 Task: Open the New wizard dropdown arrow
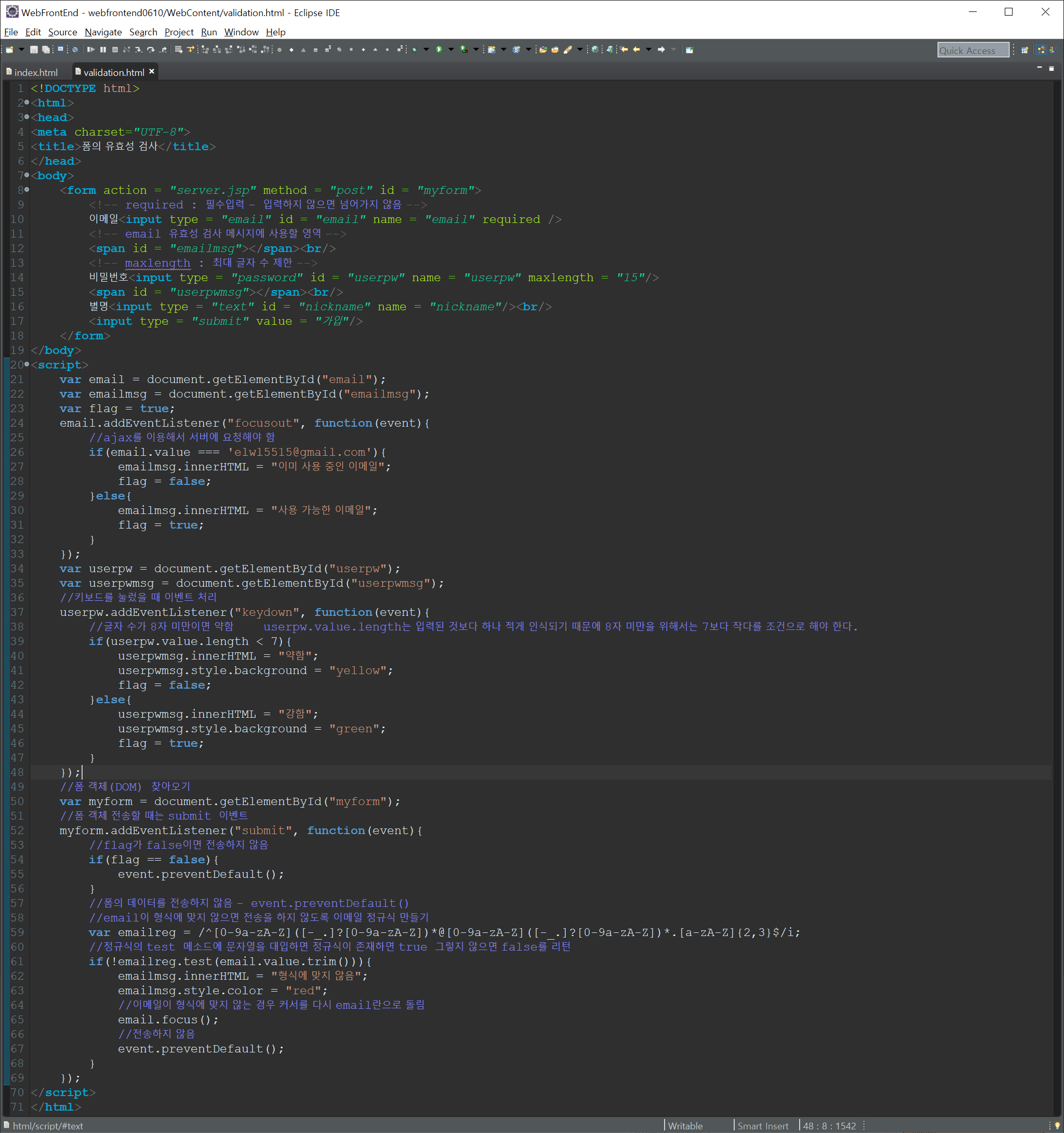22,49
